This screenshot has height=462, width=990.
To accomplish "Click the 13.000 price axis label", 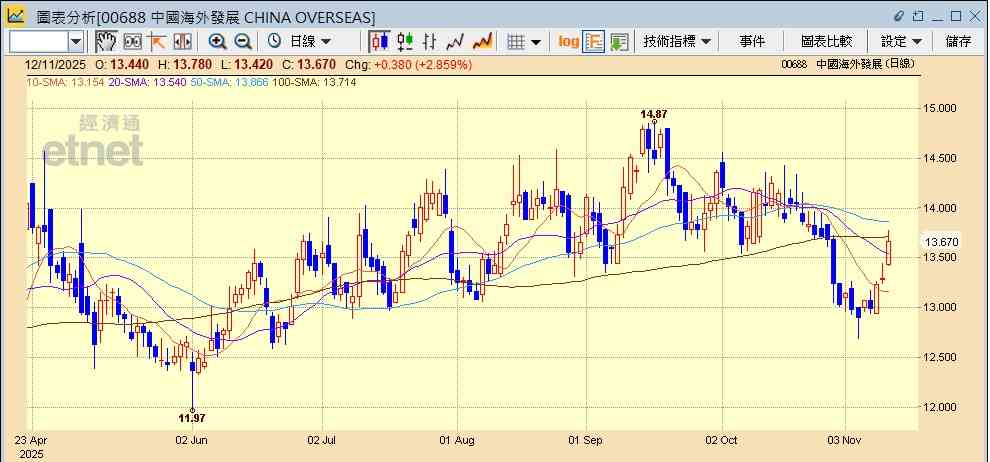I will click(x=940, y=307).
